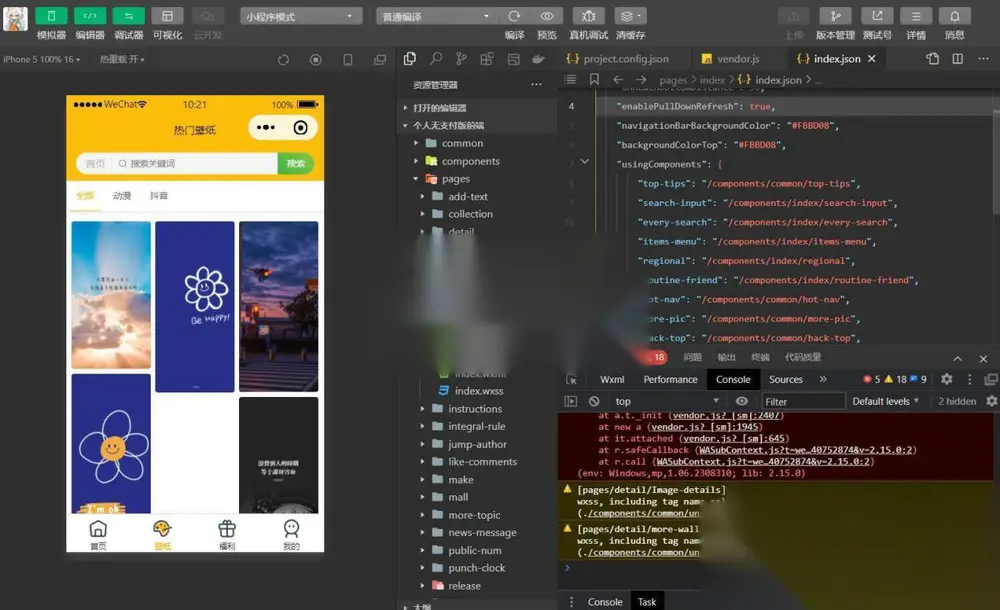This screenshot has width=1000, height=610.
Task: Open the 测试号 test account button
Action: coord(877,16)
